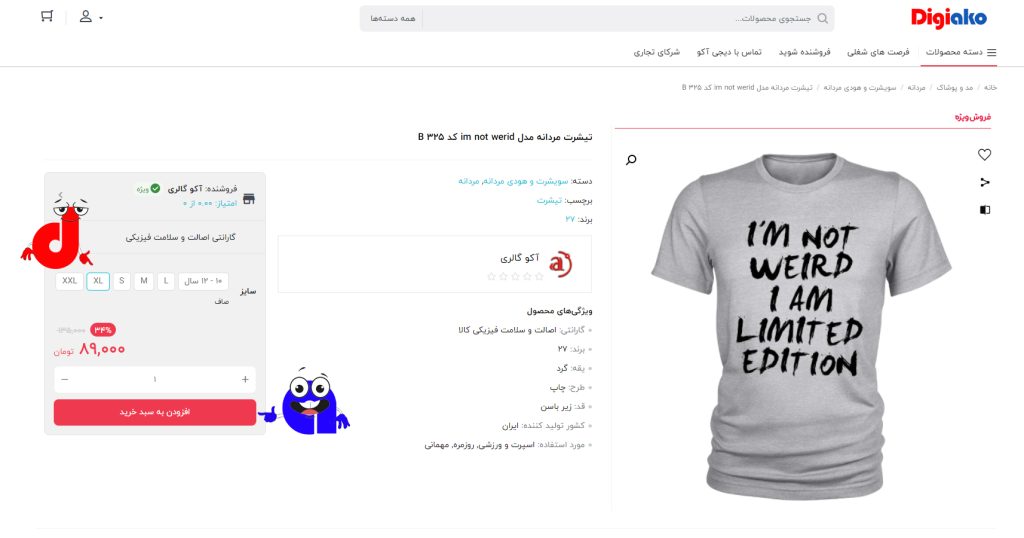
Task: Click the seller store icon
Action: pos(249,198)
